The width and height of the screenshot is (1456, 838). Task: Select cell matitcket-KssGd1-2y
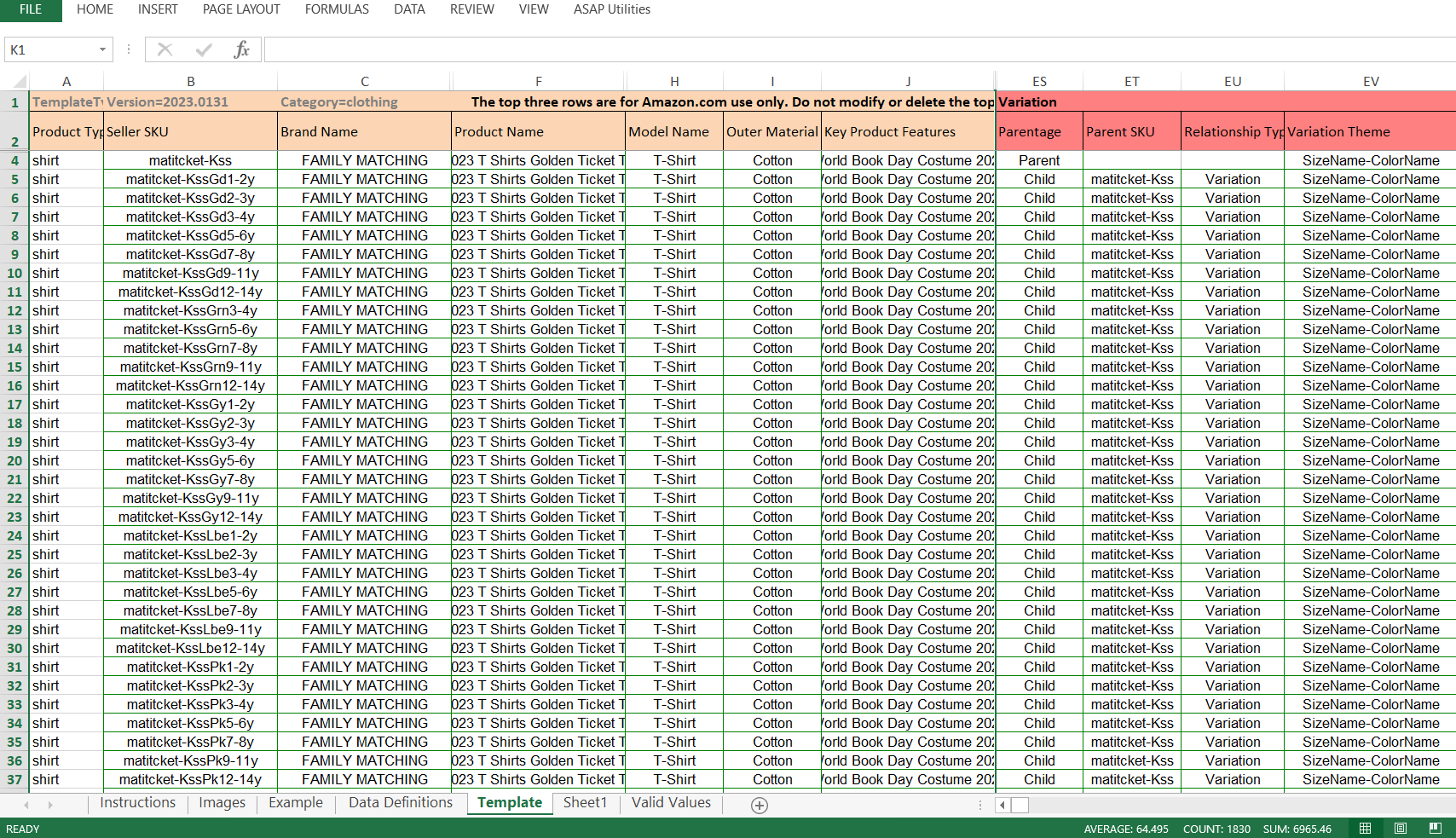[191, 179]
